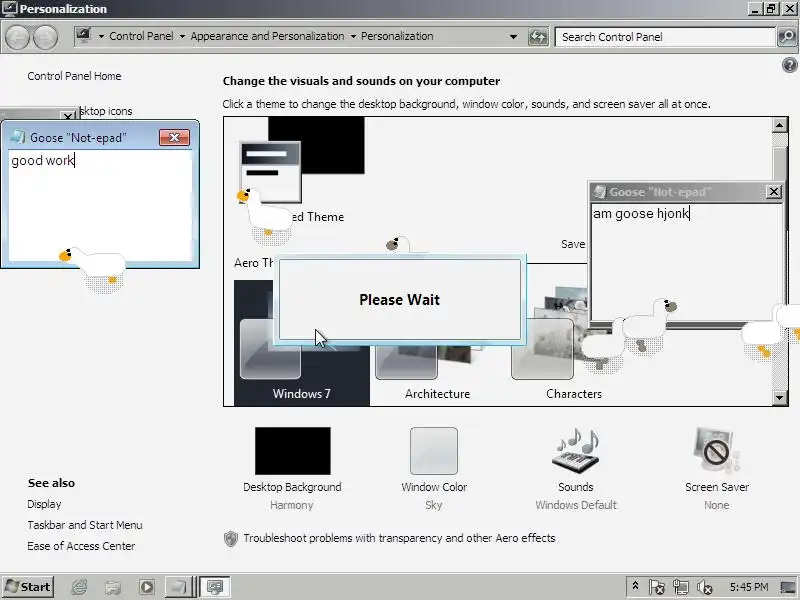Click the refresh button beside address bar
The width and height of the screenshot is (800, 600).
(538, 37)
